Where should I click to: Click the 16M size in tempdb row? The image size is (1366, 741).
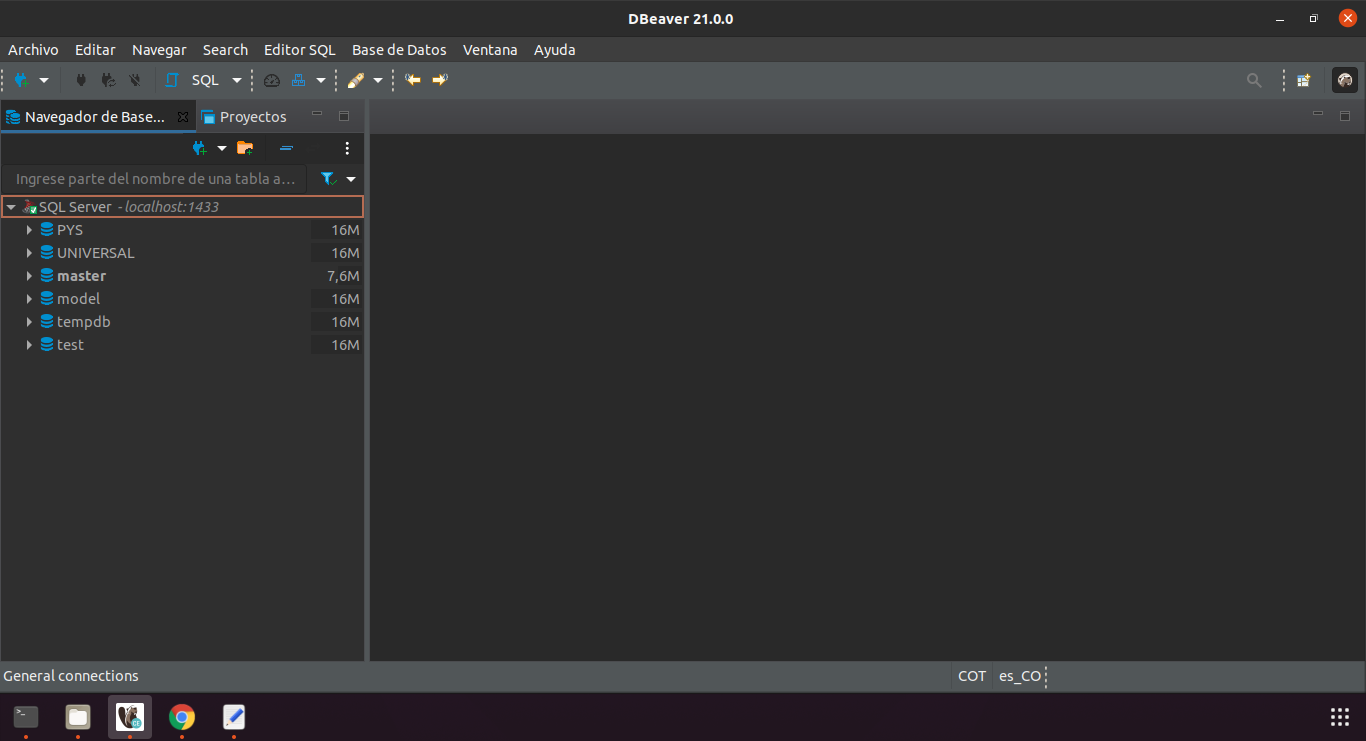tap(345, 322)
